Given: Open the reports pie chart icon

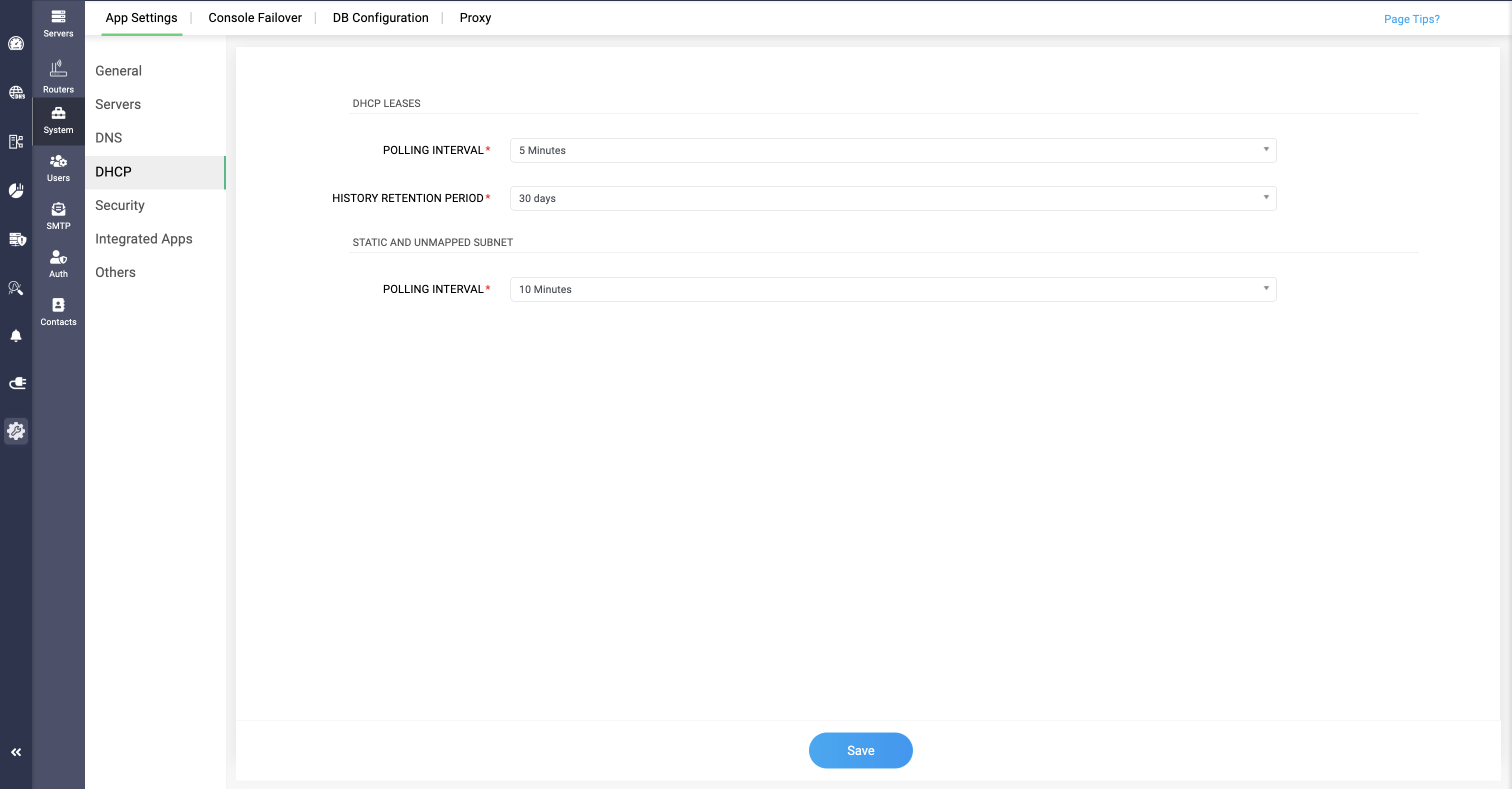Looking at the screenshot, I should click(16, 190).
